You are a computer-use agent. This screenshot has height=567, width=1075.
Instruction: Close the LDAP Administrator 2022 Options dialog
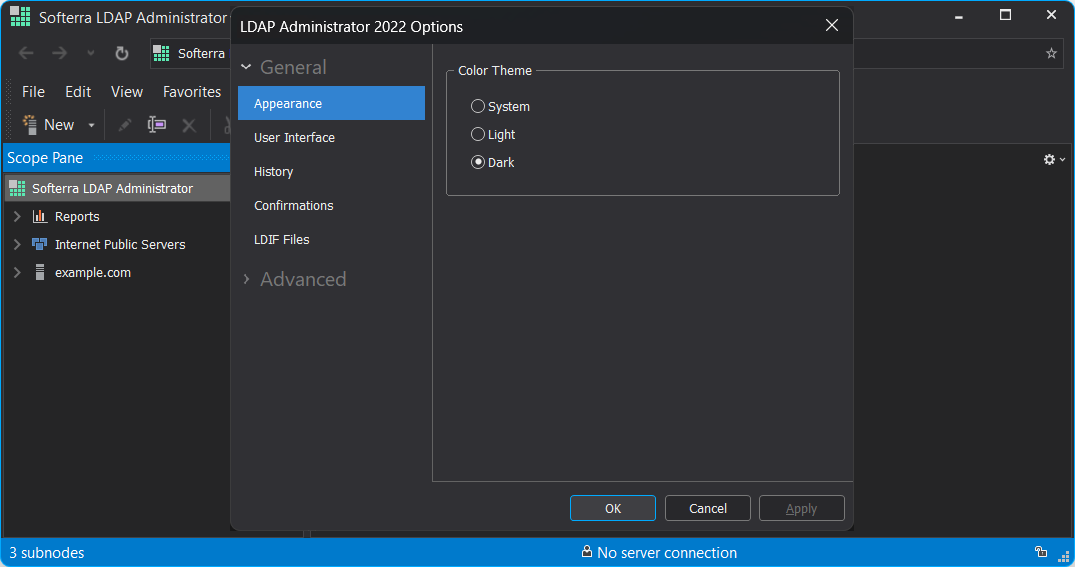click(832, 25)
